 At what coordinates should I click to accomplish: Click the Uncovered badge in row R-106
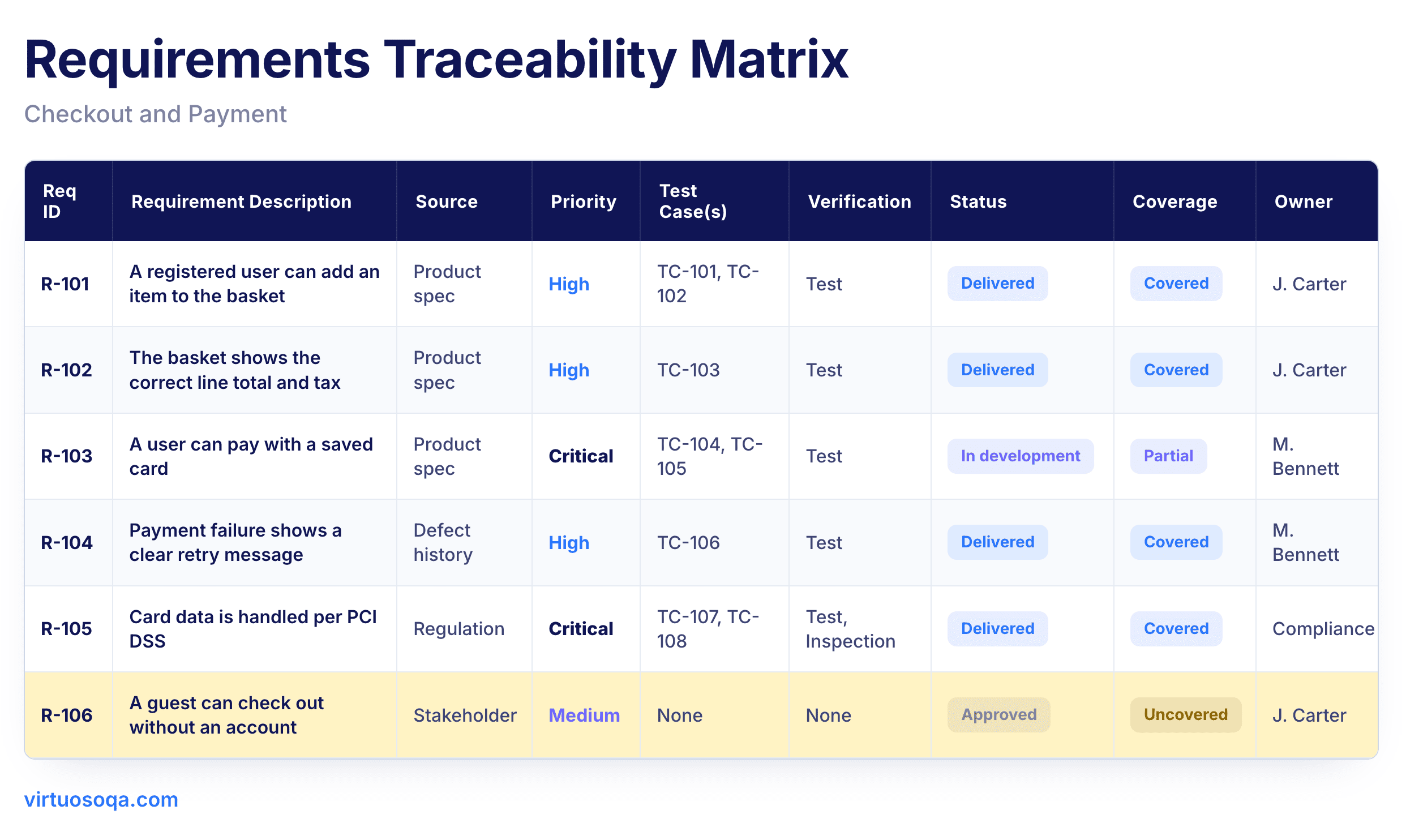[x=1185, y=715]
